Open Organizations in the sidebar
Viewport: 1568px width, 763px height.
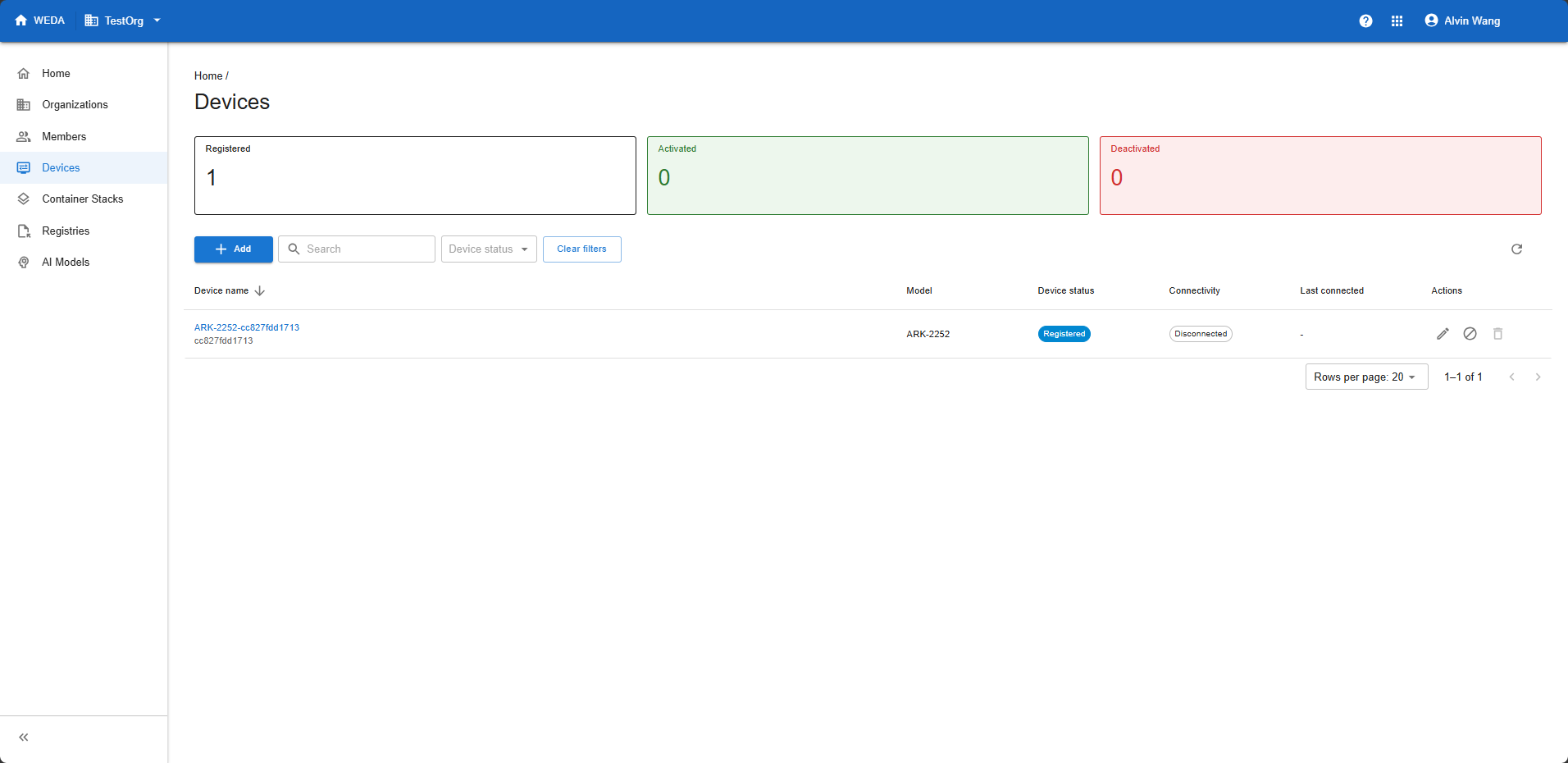(x=84, y=105)
